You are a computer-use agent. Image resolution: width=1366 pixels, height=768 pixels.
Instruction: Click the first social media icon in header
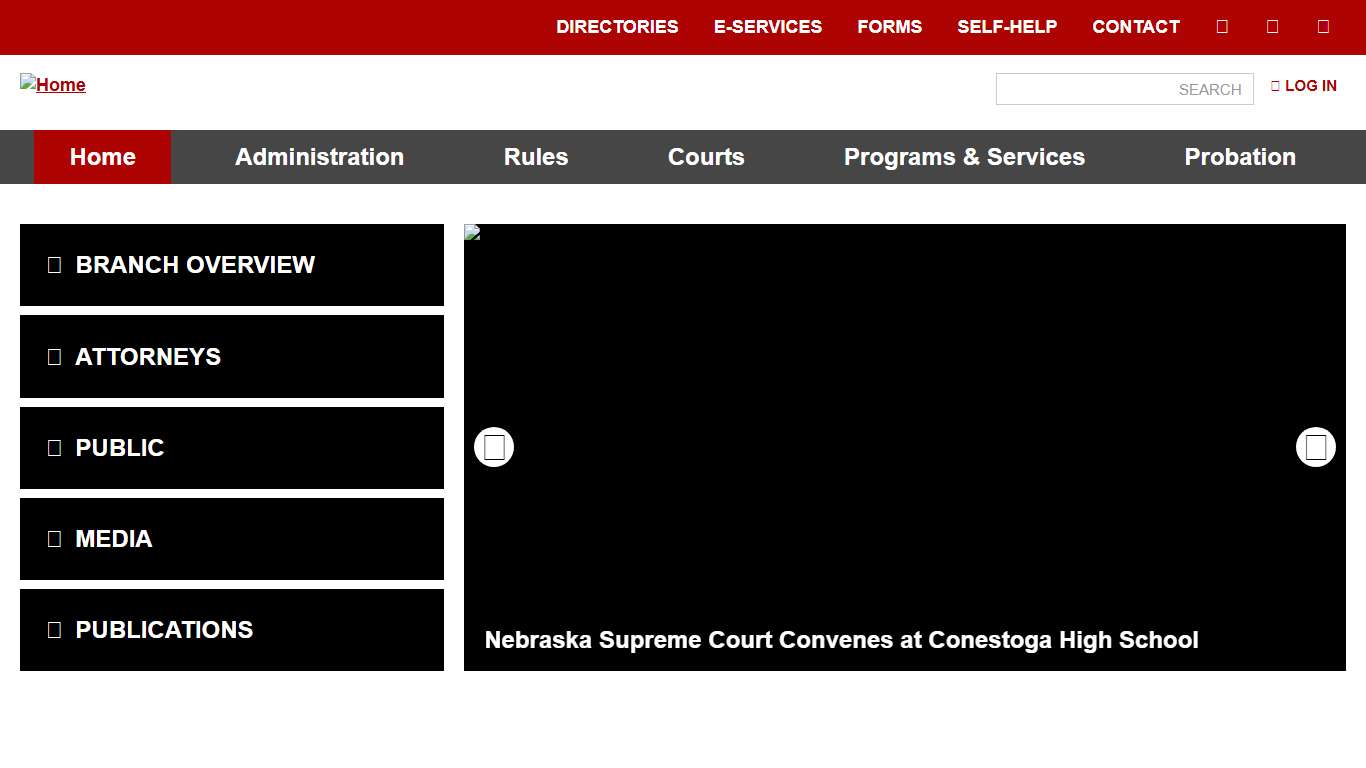click(x=1222, y=26)
